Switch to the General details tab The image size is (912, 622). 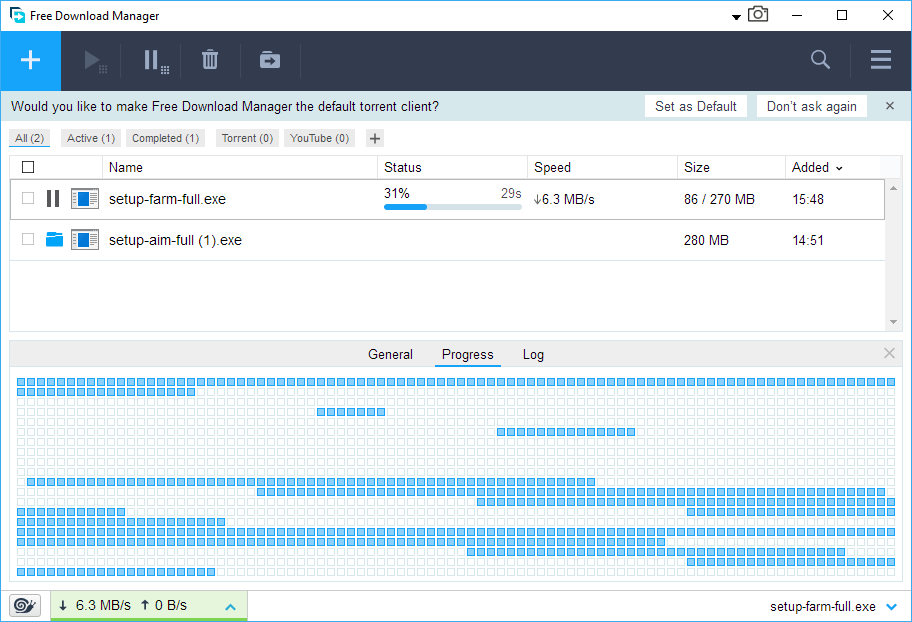coord(390,354)
